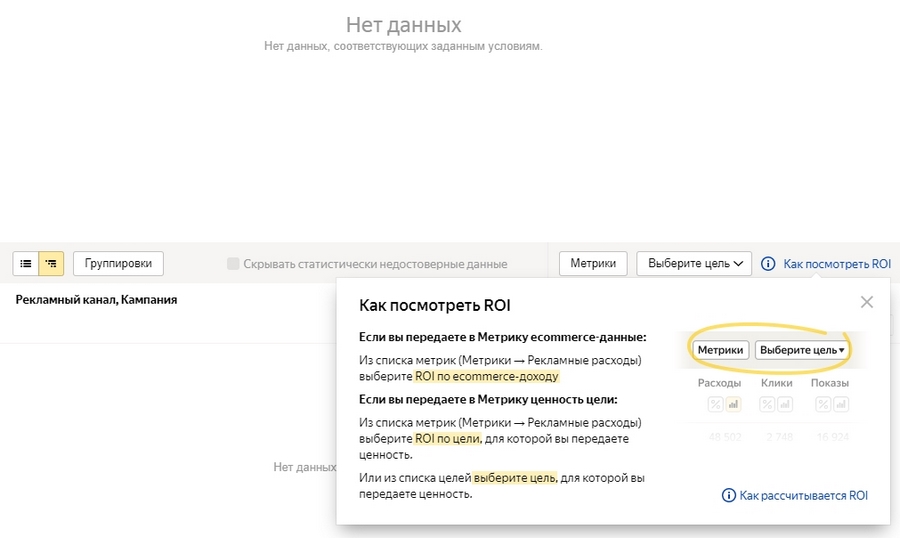Click the highlighted ROI по цели text
This screenshot has height=538, width=900.
pyautogui.click(x=447, y=439)
